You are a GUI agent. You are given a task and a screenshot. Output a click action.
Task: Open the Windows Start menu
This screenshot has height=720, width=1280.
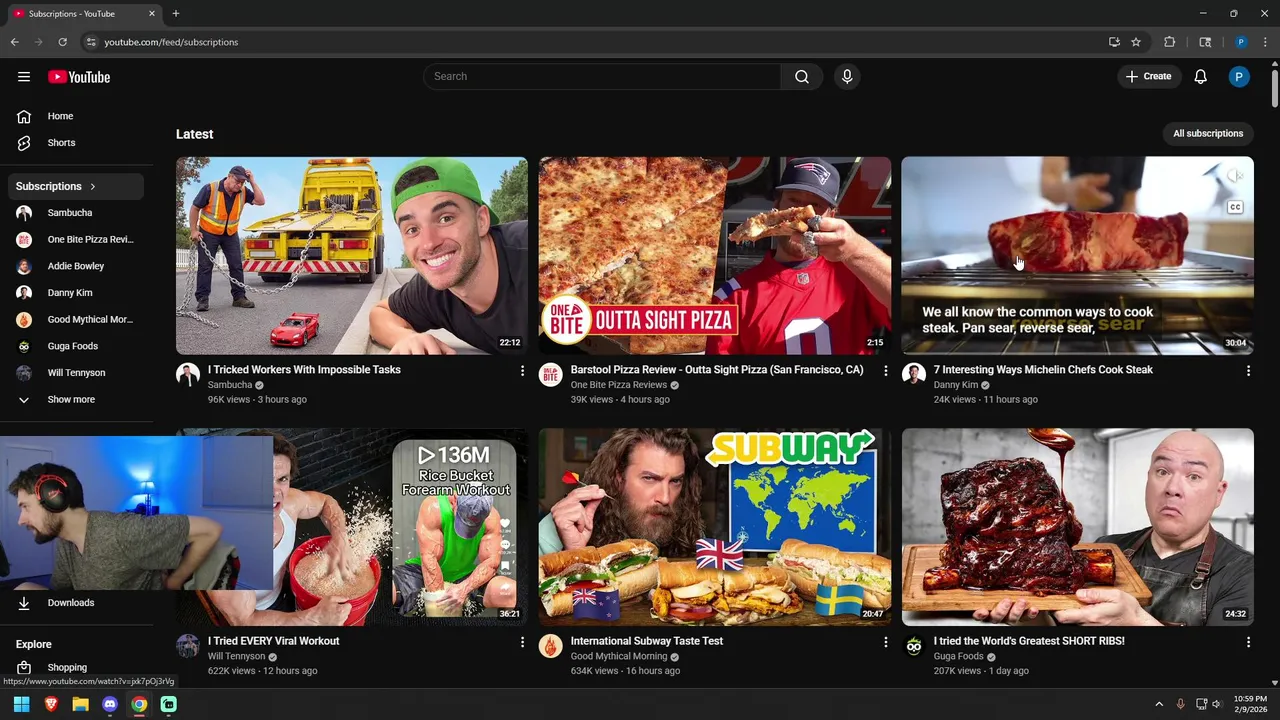(21, 705)
